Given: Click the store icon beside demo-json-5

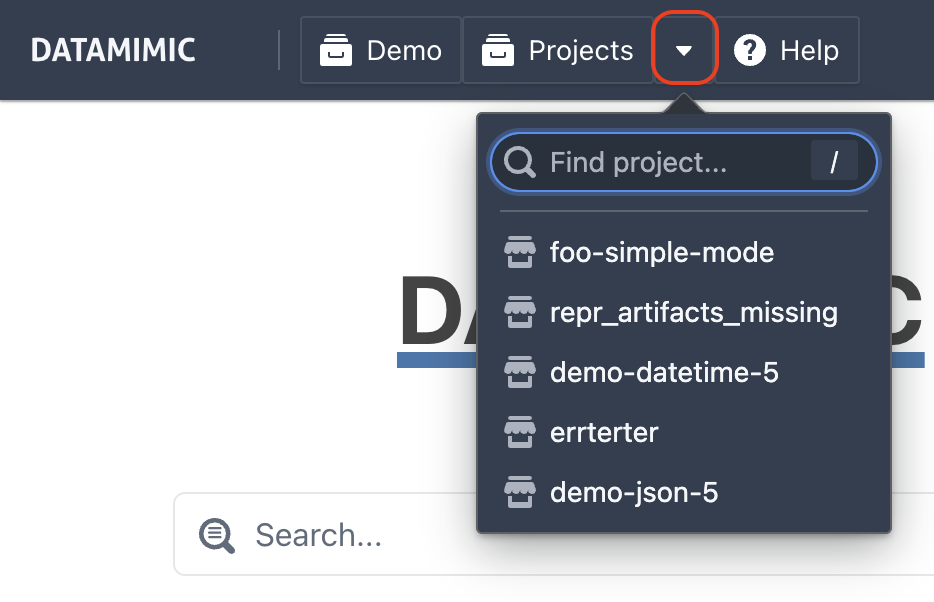Looking at the screenshot, I should pos(520,492).
